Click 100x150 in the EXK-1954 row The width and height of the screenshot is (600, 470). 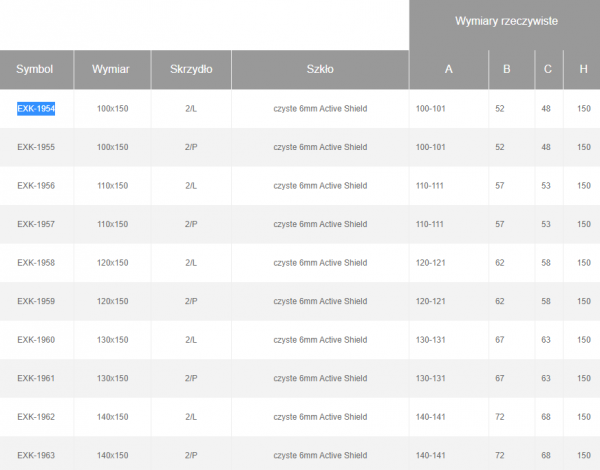(x=112, y=109)
